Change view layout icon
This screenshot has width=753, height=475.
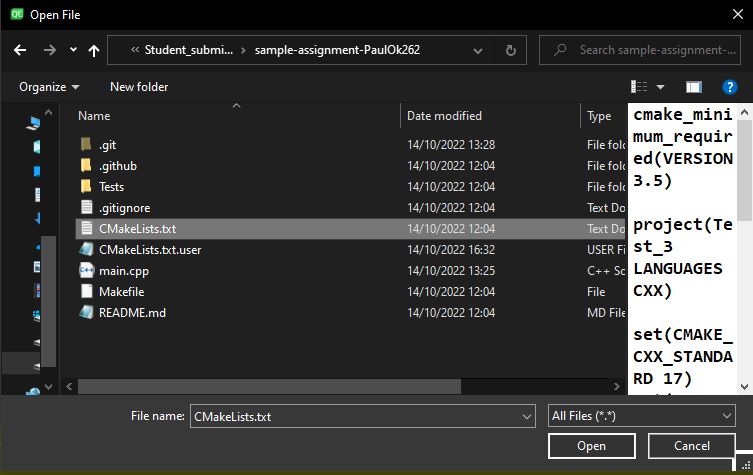tap(639, 87)
